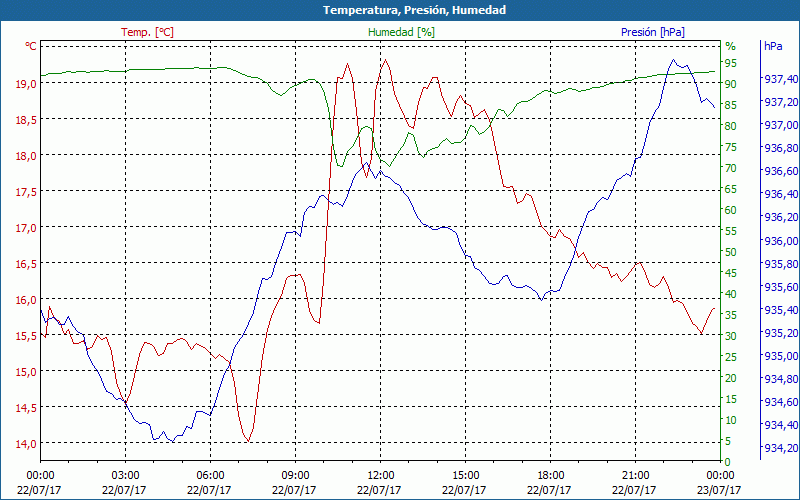
Task: Click pressure axis value 936,40
Action: click(x=781, y=194)
